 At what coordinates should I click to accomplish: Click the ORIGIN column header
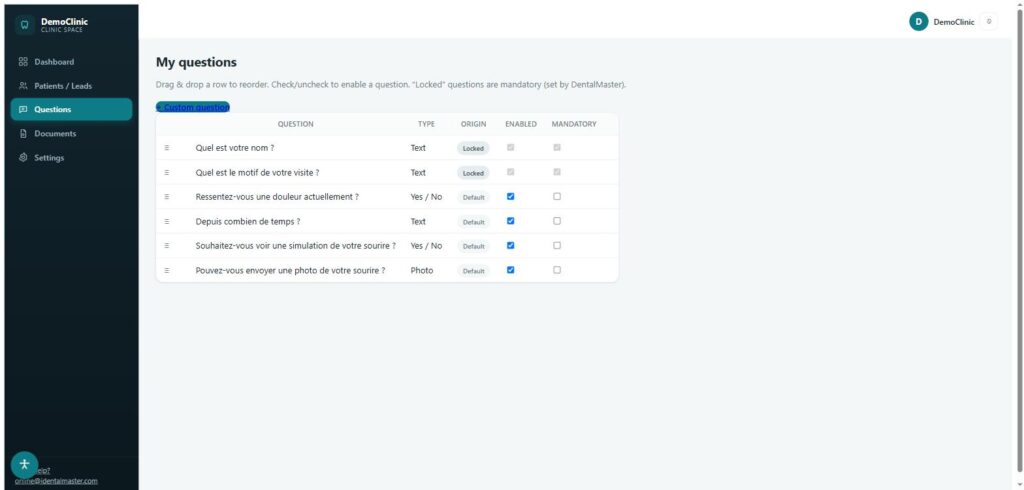[473, 124]
